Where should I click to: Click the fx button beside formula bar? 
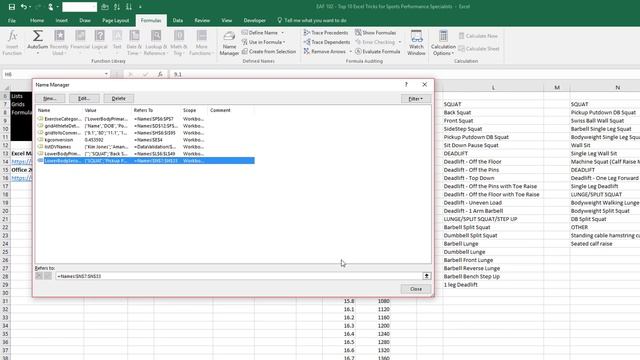coord(160,74)
